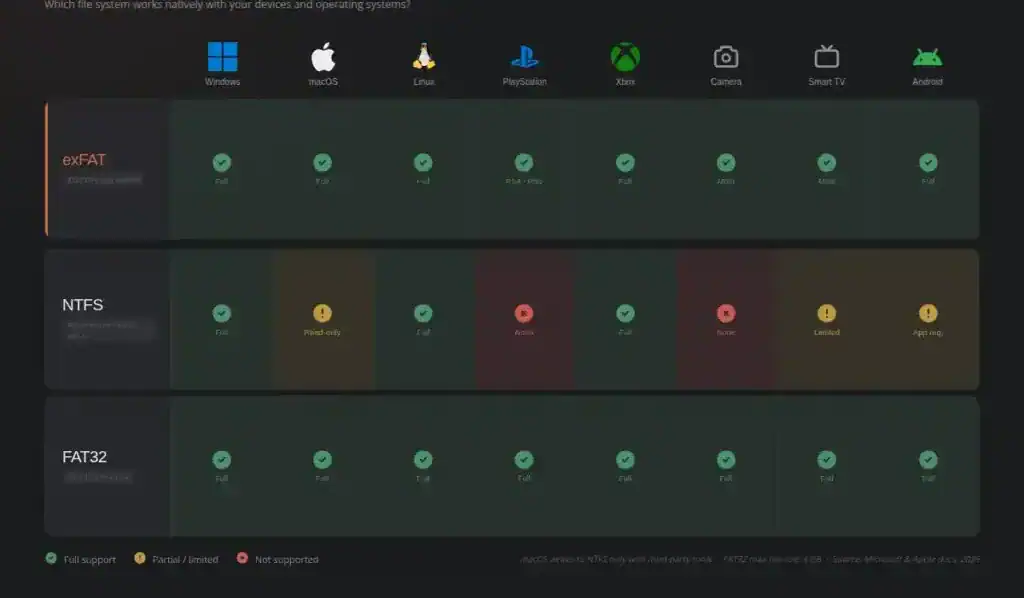
Task: Click FAT32 green check under Smart TV
Action: click(826, 460)
